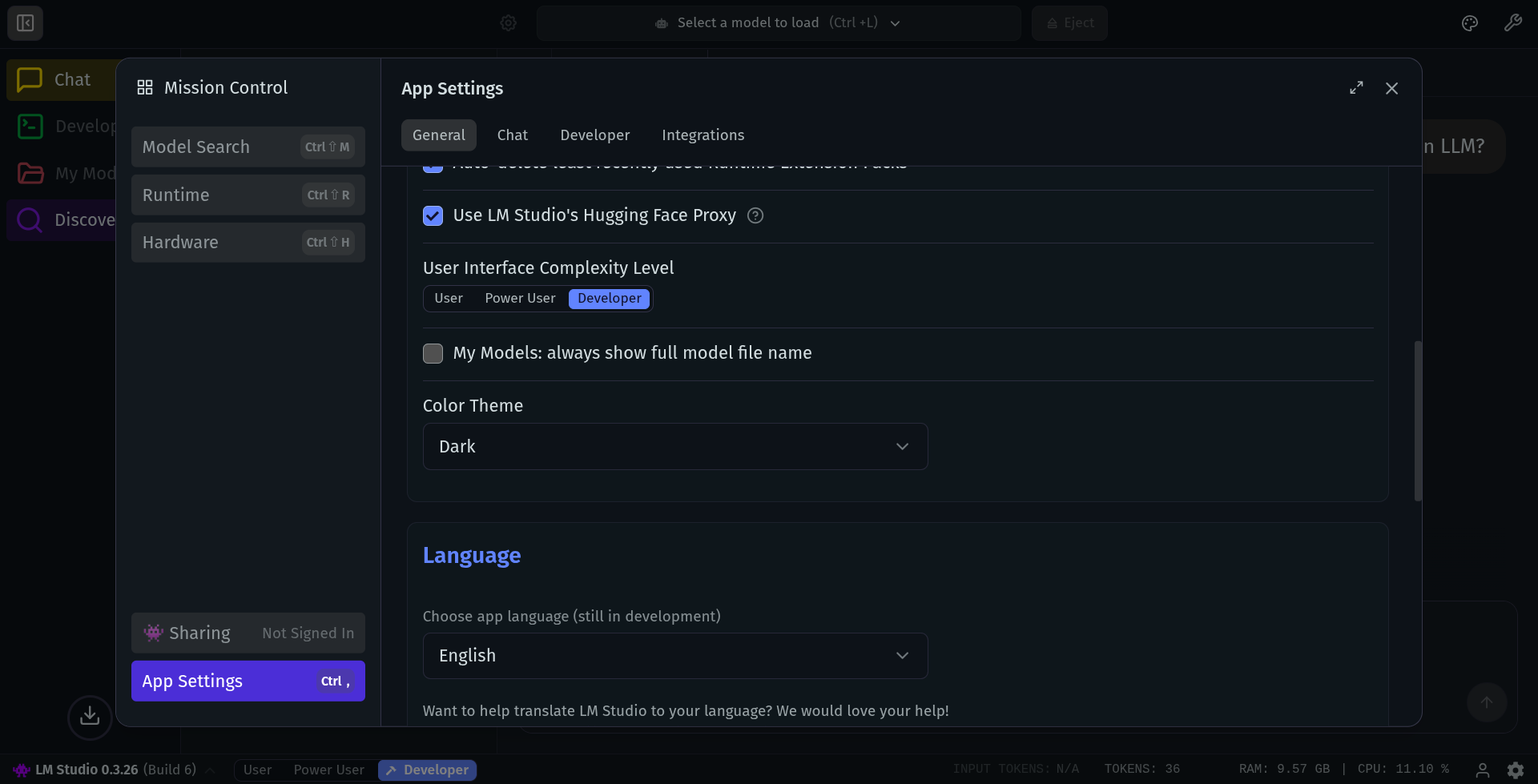Set UI complexity level to Power User
The image size is (1538, 784).
pos(520,298)
